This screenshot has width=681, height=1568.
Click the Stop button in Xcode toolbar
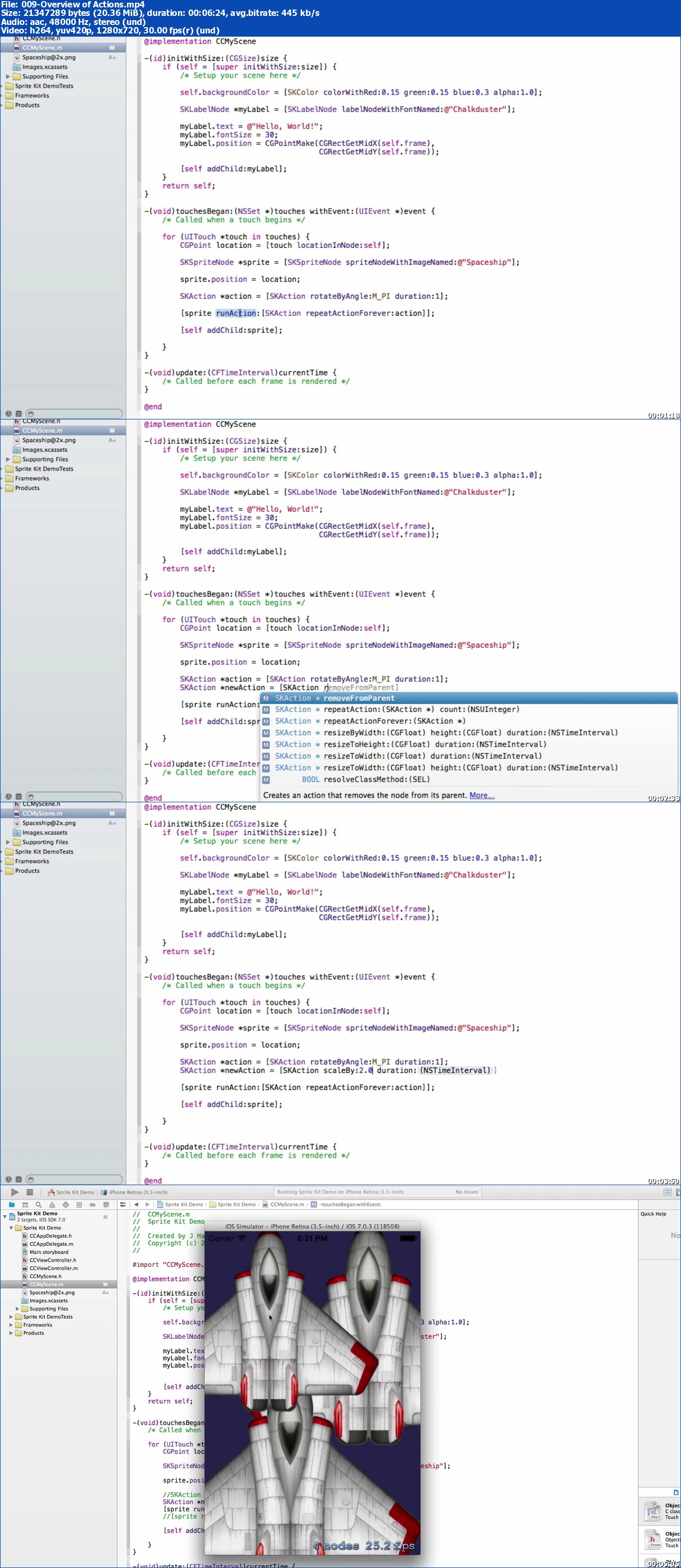29,1192
